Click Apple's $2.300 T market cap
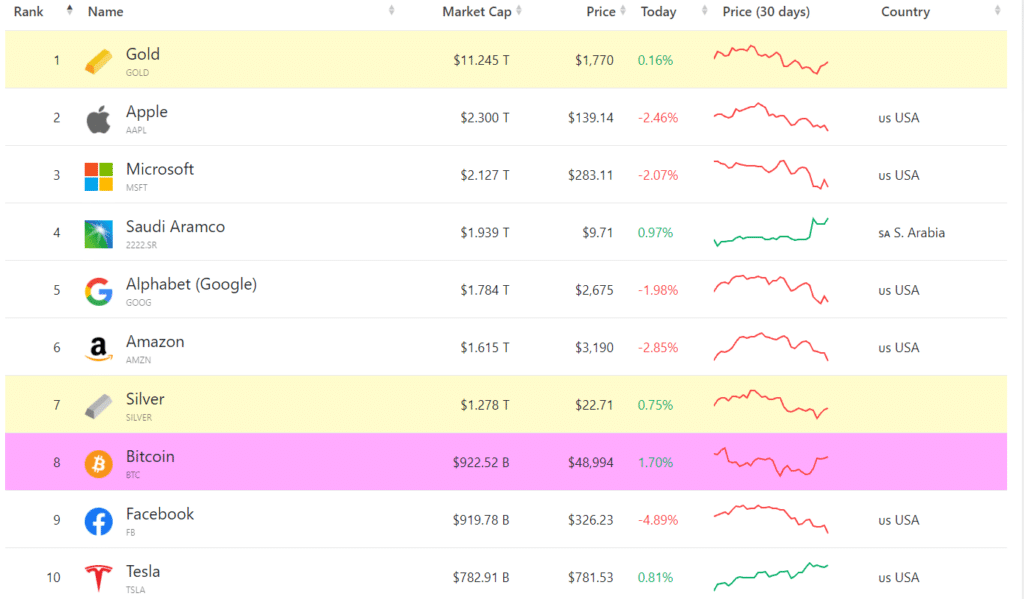The image size is (1024, 599). pyautogui.click(x=485, y=118)
